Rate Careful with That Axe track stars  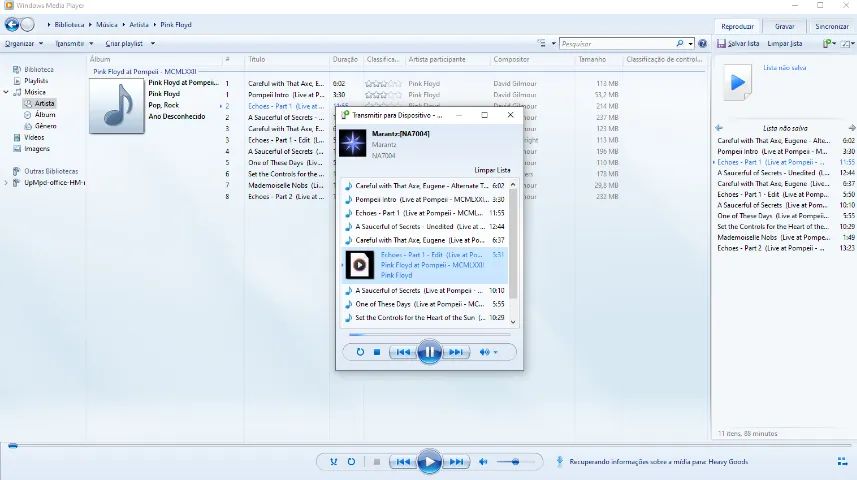coord(383,84)
